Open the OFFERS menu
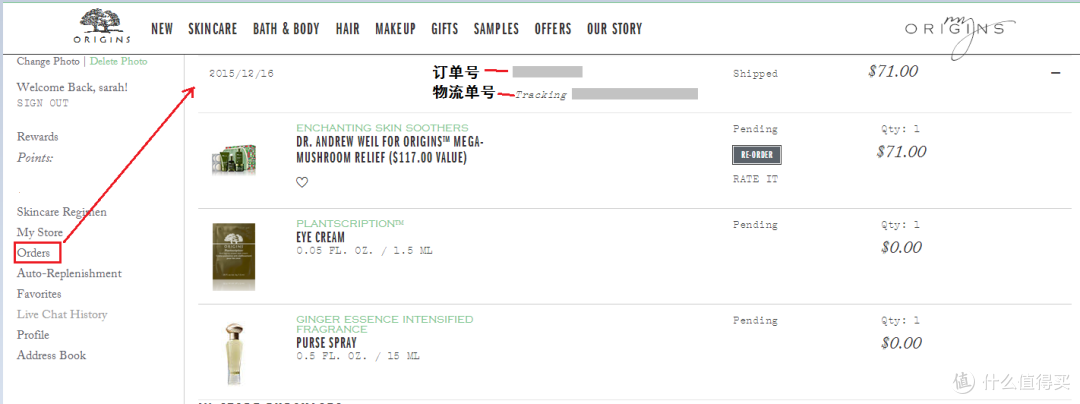1080x404 pixels. pos(553,29)
